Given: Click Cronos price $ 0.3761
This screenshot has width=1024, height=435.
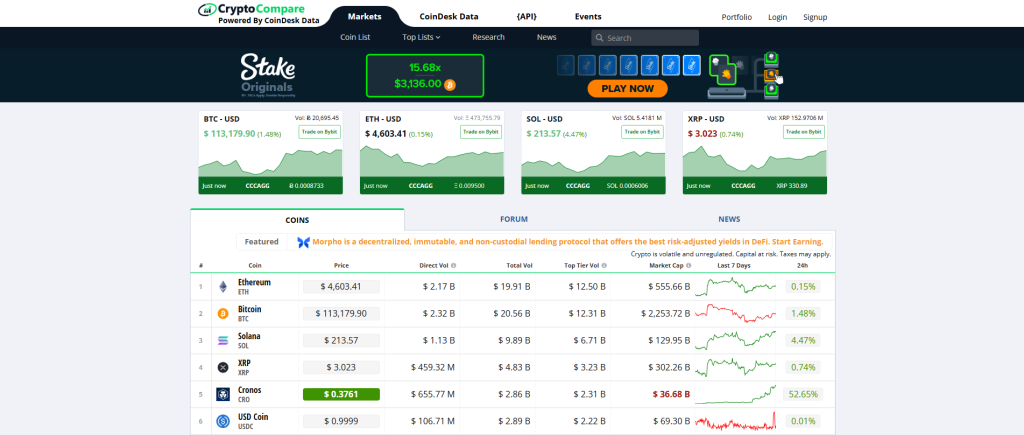Looking at the screenshot, I should (x=341, y=395).
